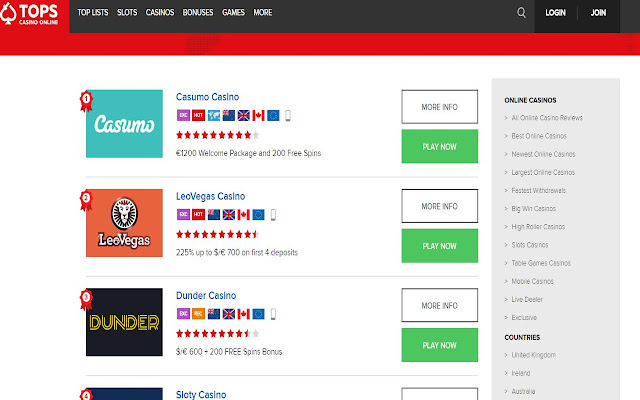Click the Dunder Casino star rating
640x400 pixels.
pyautogui.click(x=218, y=333)
